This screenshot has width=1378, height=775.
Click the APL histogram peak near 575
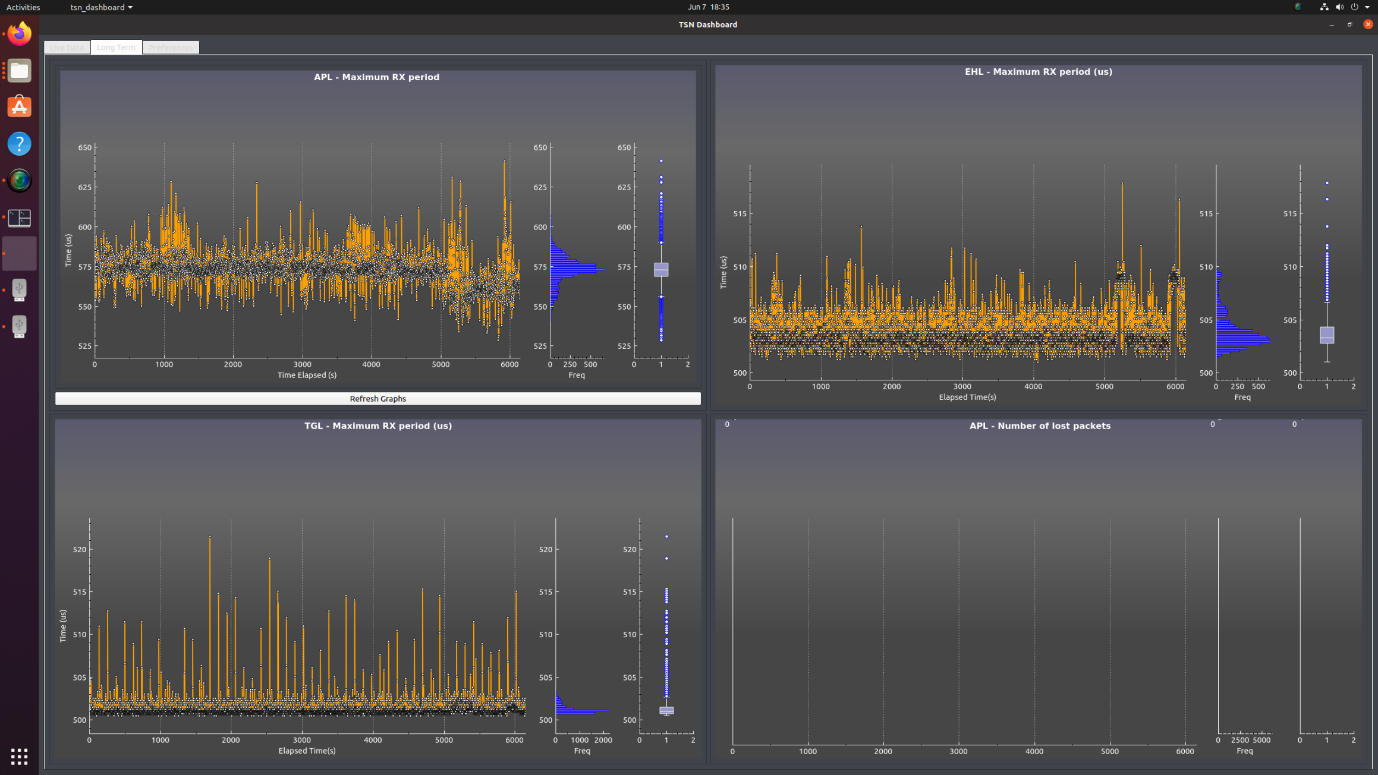(577, 268)
